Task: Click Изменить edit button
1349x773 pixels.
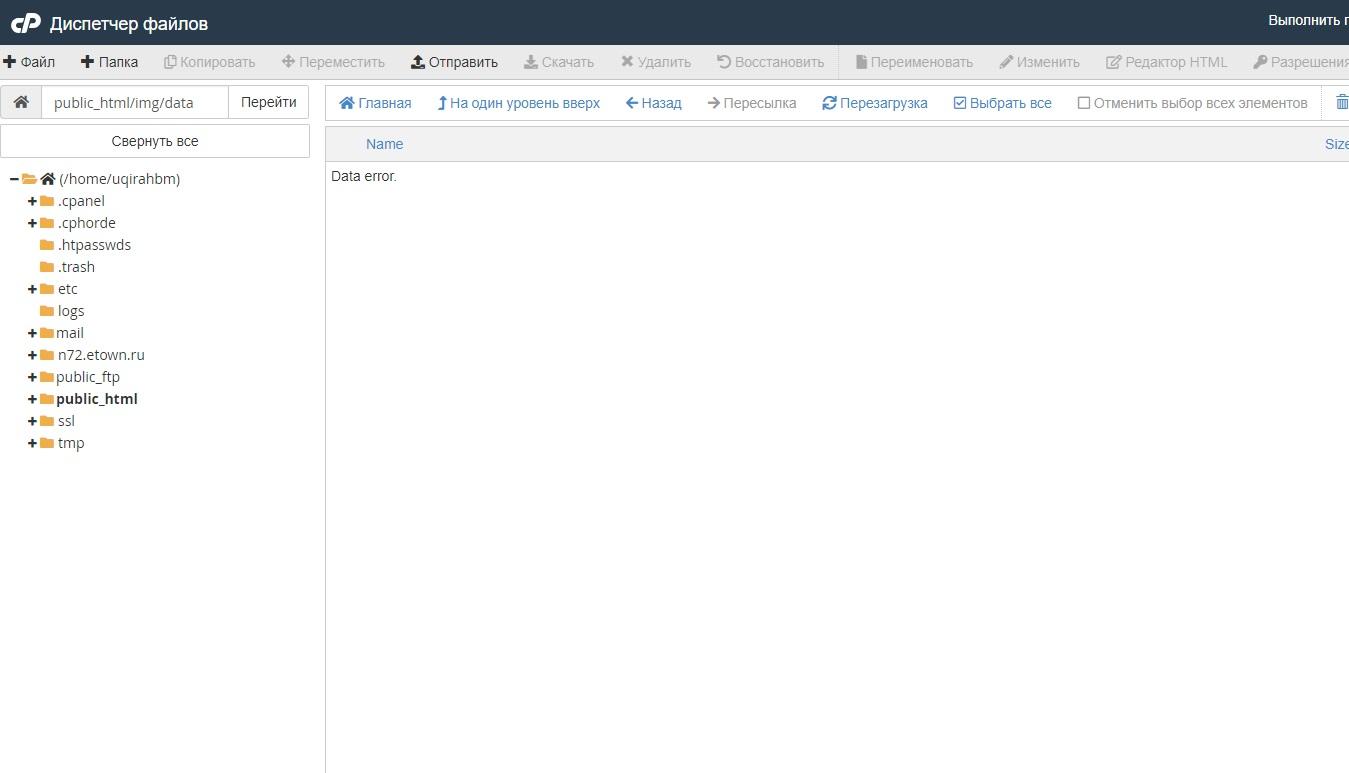Action: (1040, 62)
